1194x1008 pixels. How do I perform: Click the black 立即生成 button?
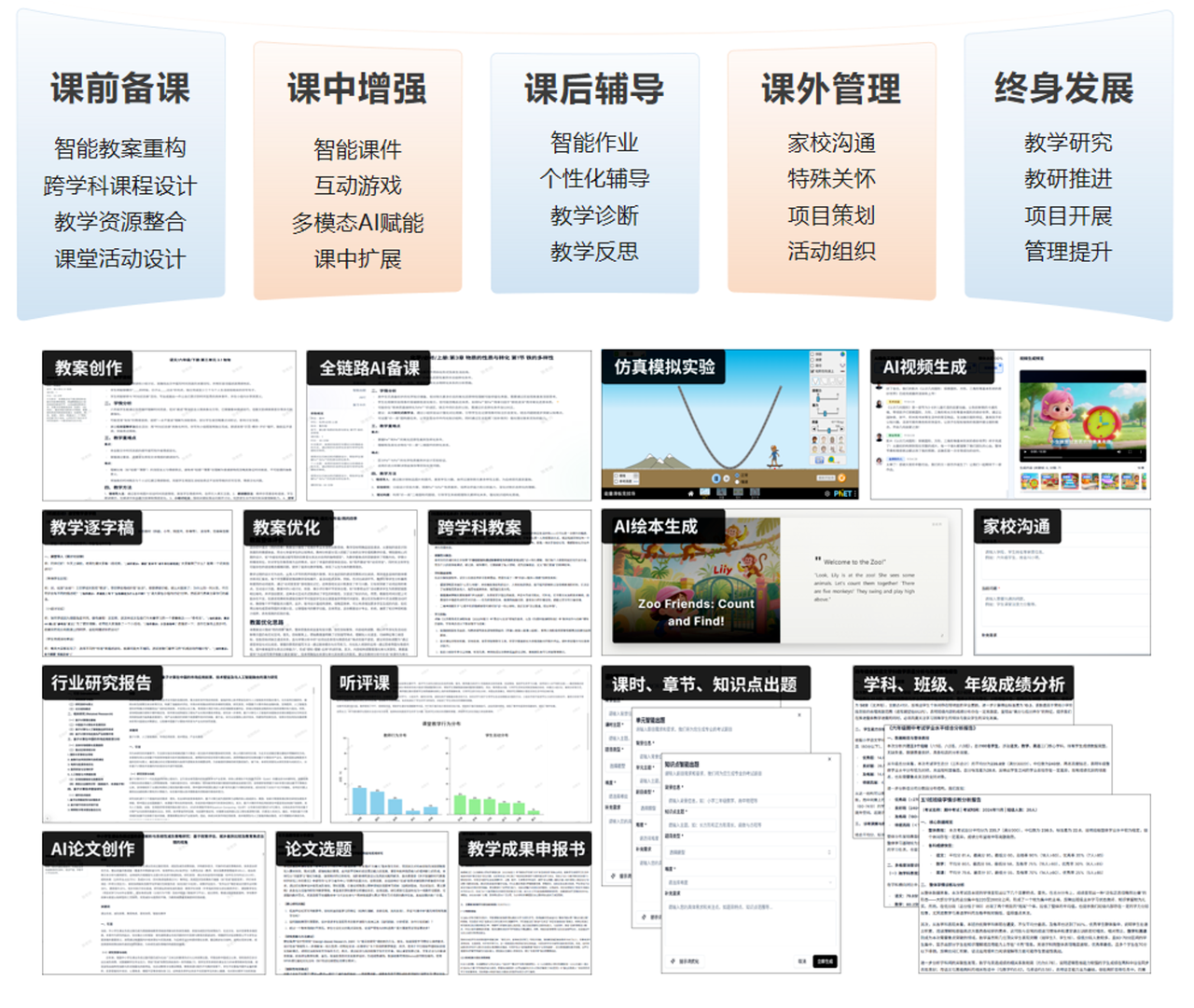[825, 961]
